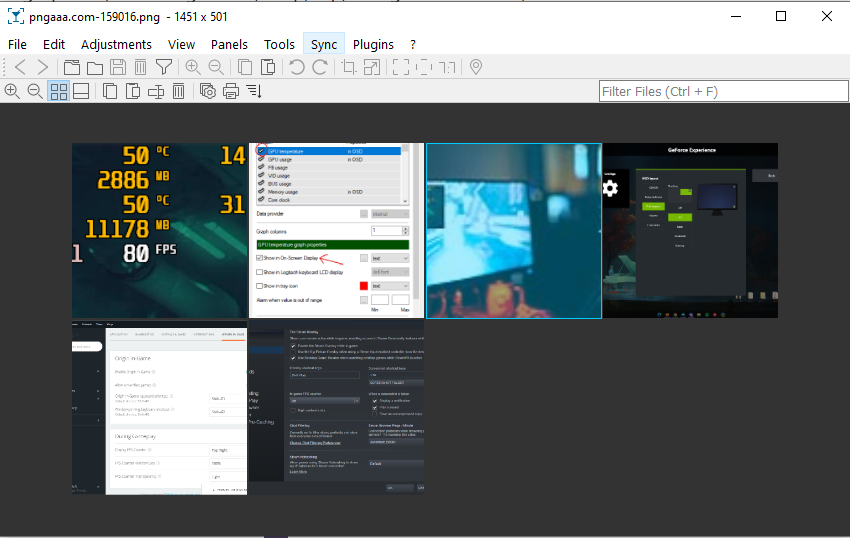Click the Filter Files search field
850x538 pixels.
(720, 91)
